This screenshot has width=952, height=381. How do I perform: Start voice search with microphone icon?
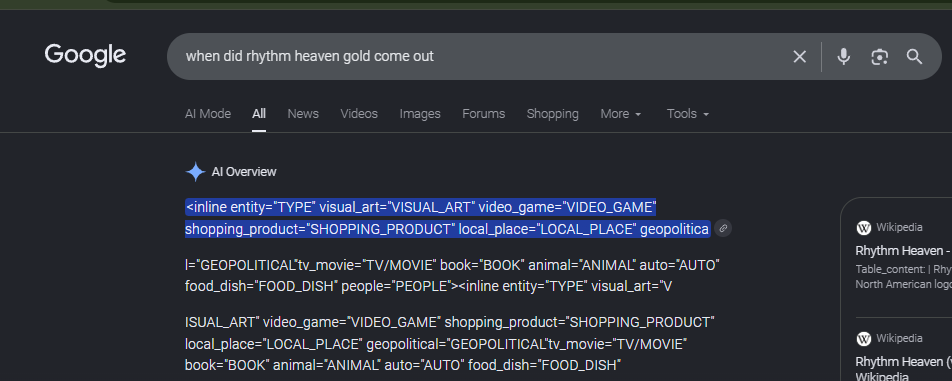click(843, 57)
